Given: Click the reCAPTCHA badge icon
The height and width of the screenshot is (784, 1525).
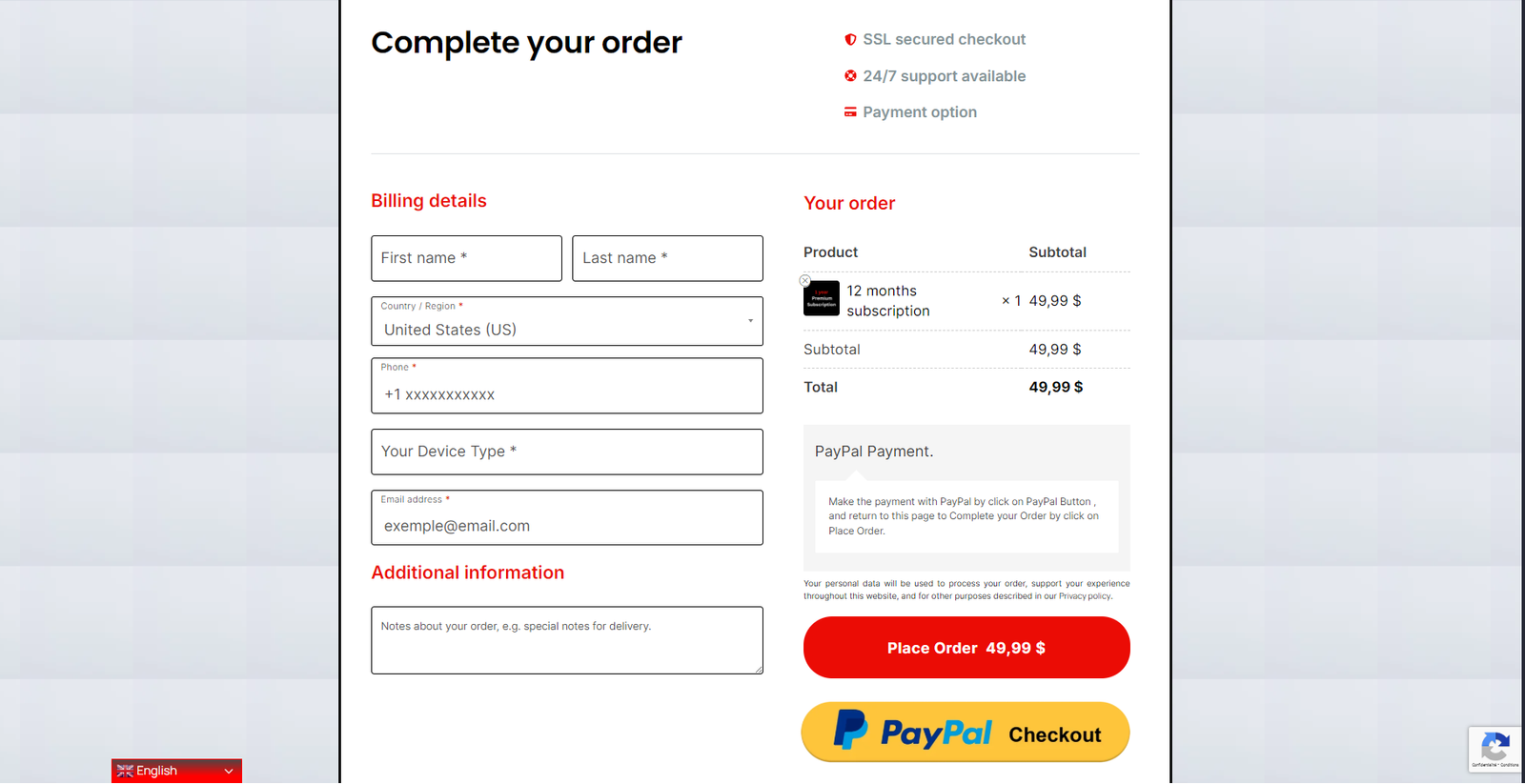Looking at the screenshot, I should point(1494,747).
